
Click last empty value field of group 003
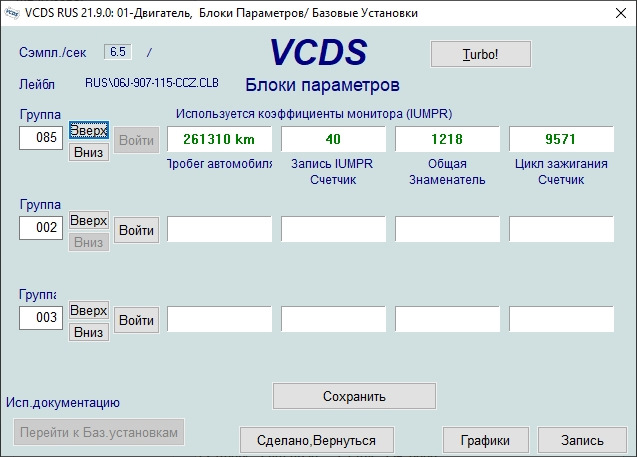(x=561, y=319)
